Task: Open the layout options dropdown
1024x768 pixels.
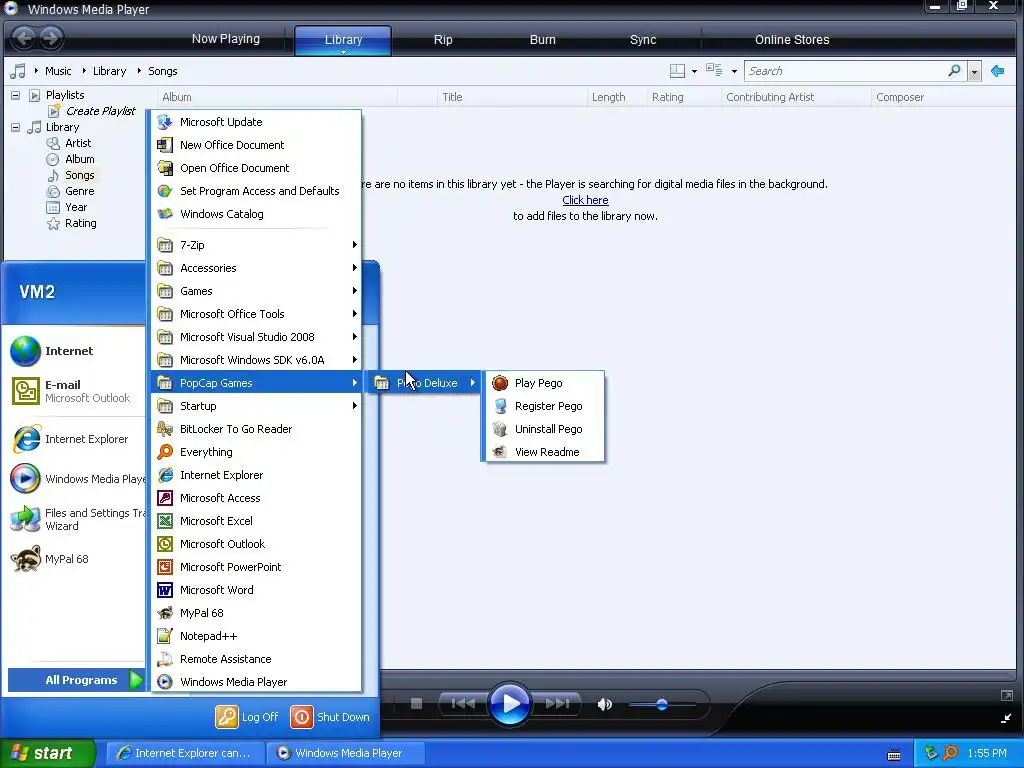Action: pyautogui.click(x=694, y=71)
